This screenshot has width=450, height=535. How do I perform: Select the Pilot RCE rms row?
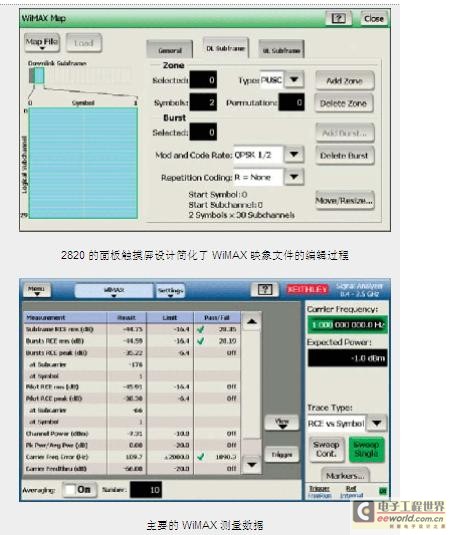coord(132,387)
